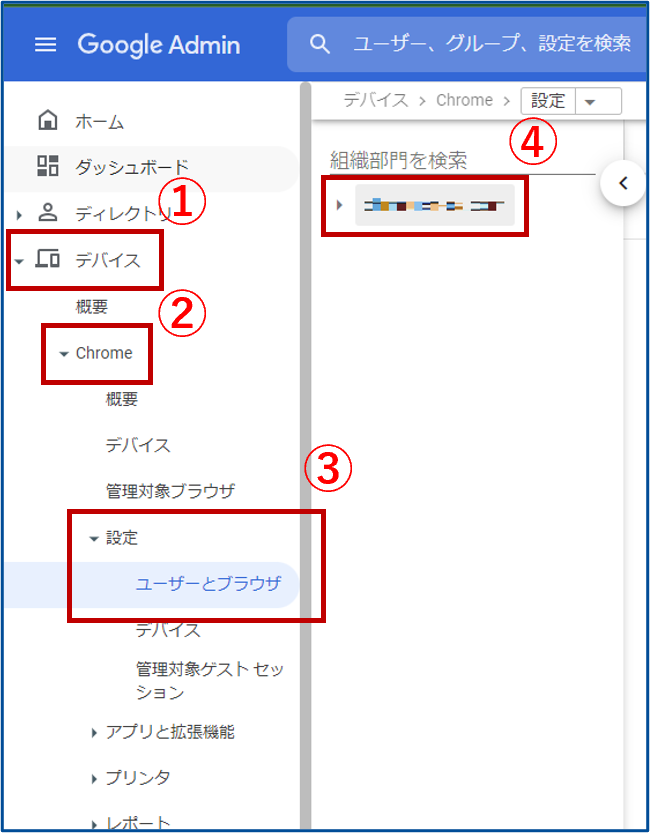This screenshot has height=833, width=650.
Task: Click the 組織部門を検索 search field
Action: pyautogui.click(x=462, y=160)
